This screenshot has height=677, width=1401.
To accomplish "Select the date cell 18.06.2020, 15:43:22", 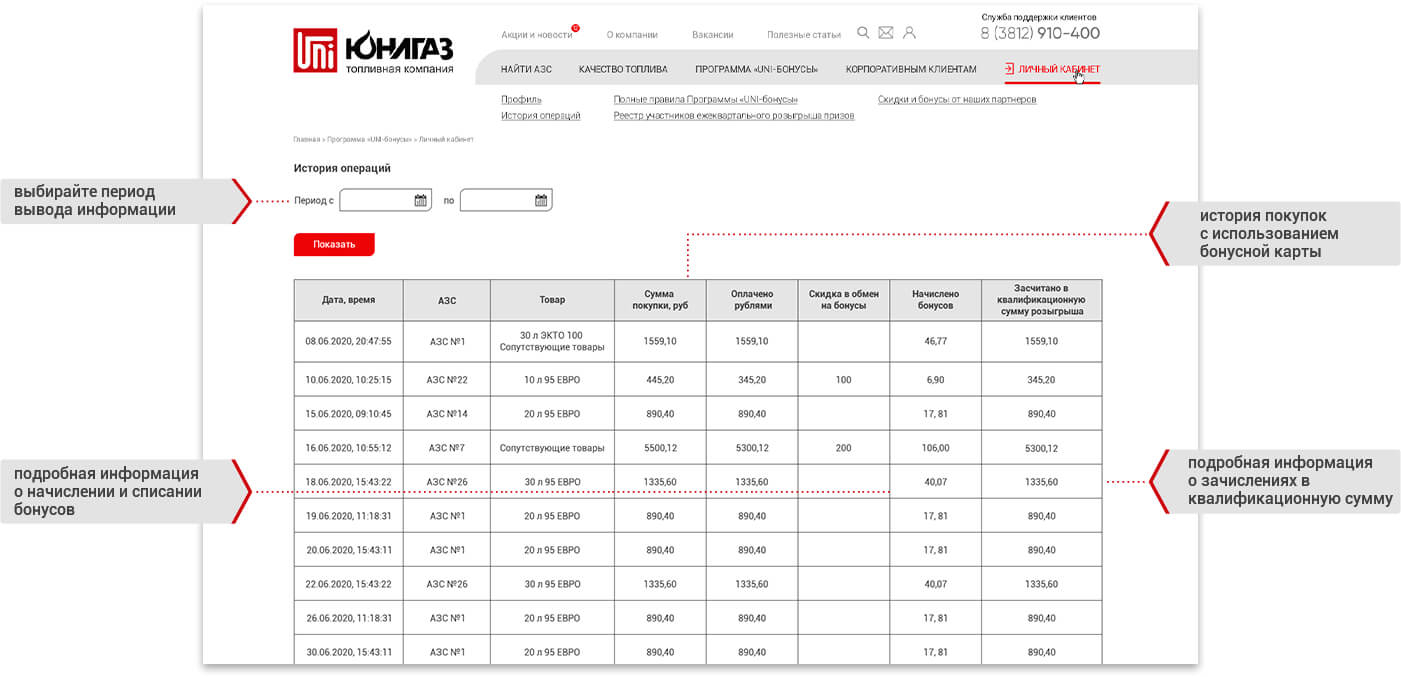I will 349,482.
